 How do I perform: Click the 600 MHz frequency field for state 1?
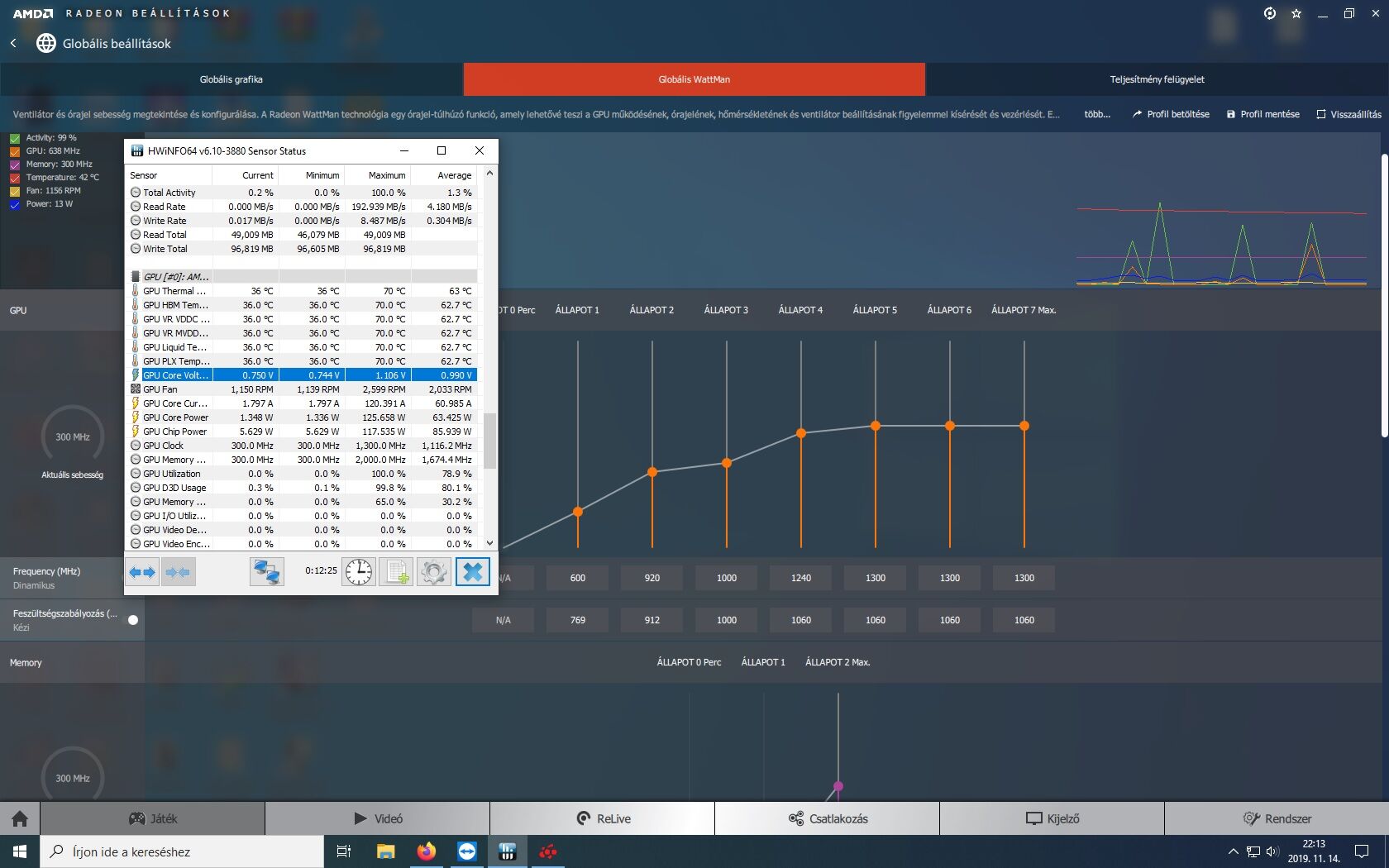pos(578,578)
